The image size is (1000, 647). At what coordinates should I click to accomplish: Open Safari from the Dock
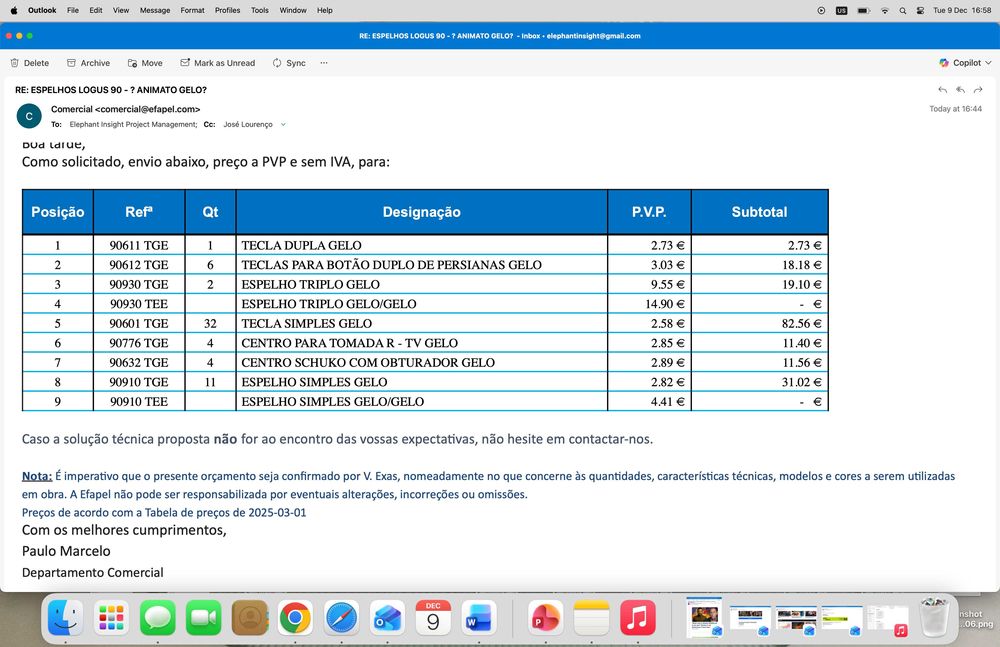click(x=341, y=618)
